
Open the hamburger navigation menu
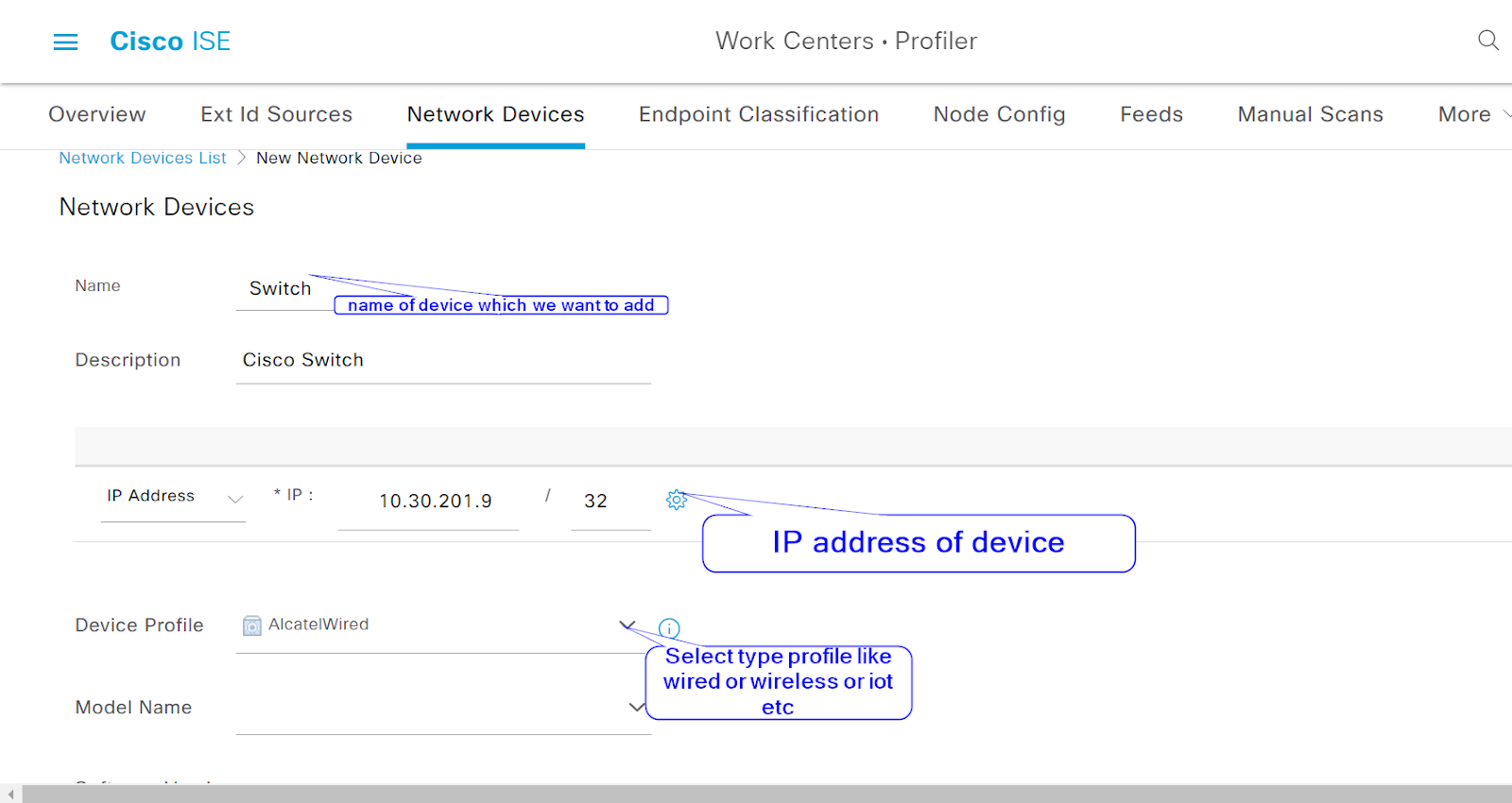coord(65,42)
